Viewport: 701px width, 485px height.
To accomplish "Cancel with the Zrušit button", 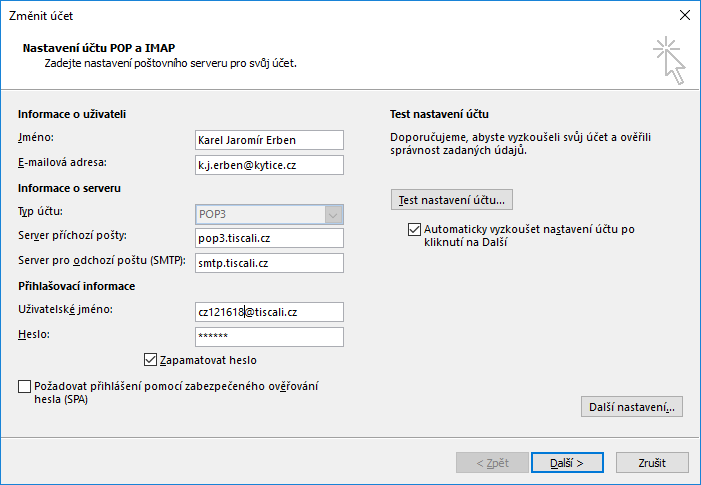I will (652, 463).
